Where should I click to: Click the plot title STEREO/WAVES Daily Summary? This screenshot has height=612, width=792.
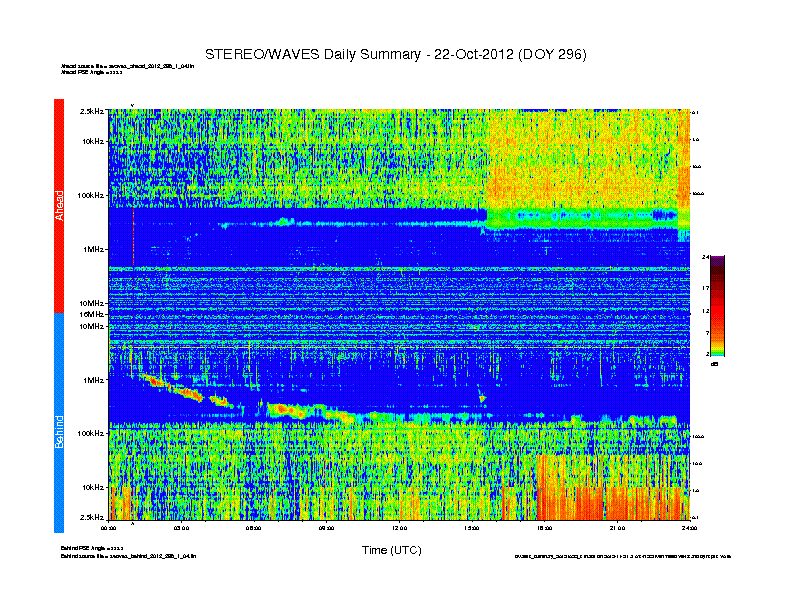click(x=395, y=53)
